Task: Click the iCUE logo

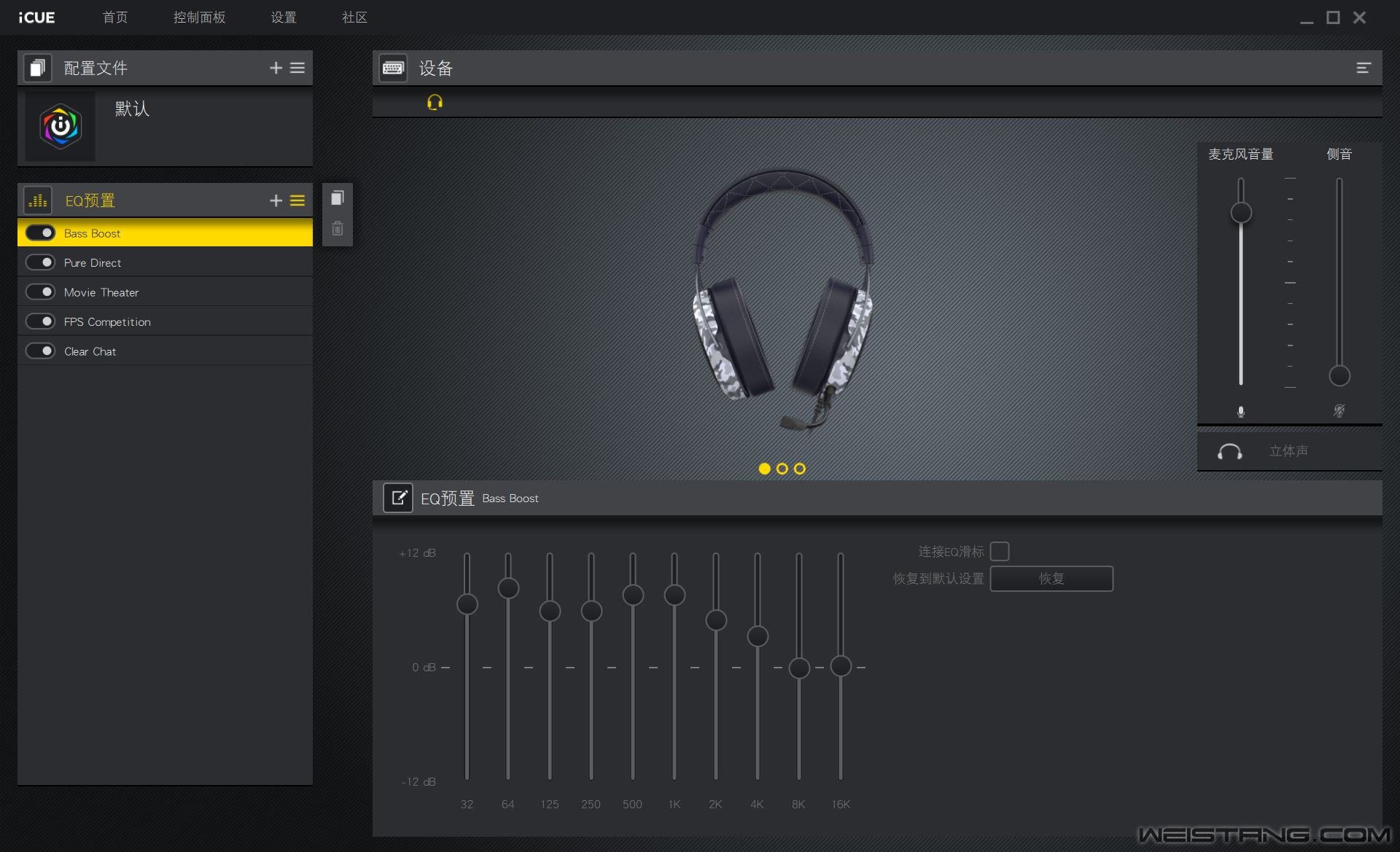Action: click(36, 17)
